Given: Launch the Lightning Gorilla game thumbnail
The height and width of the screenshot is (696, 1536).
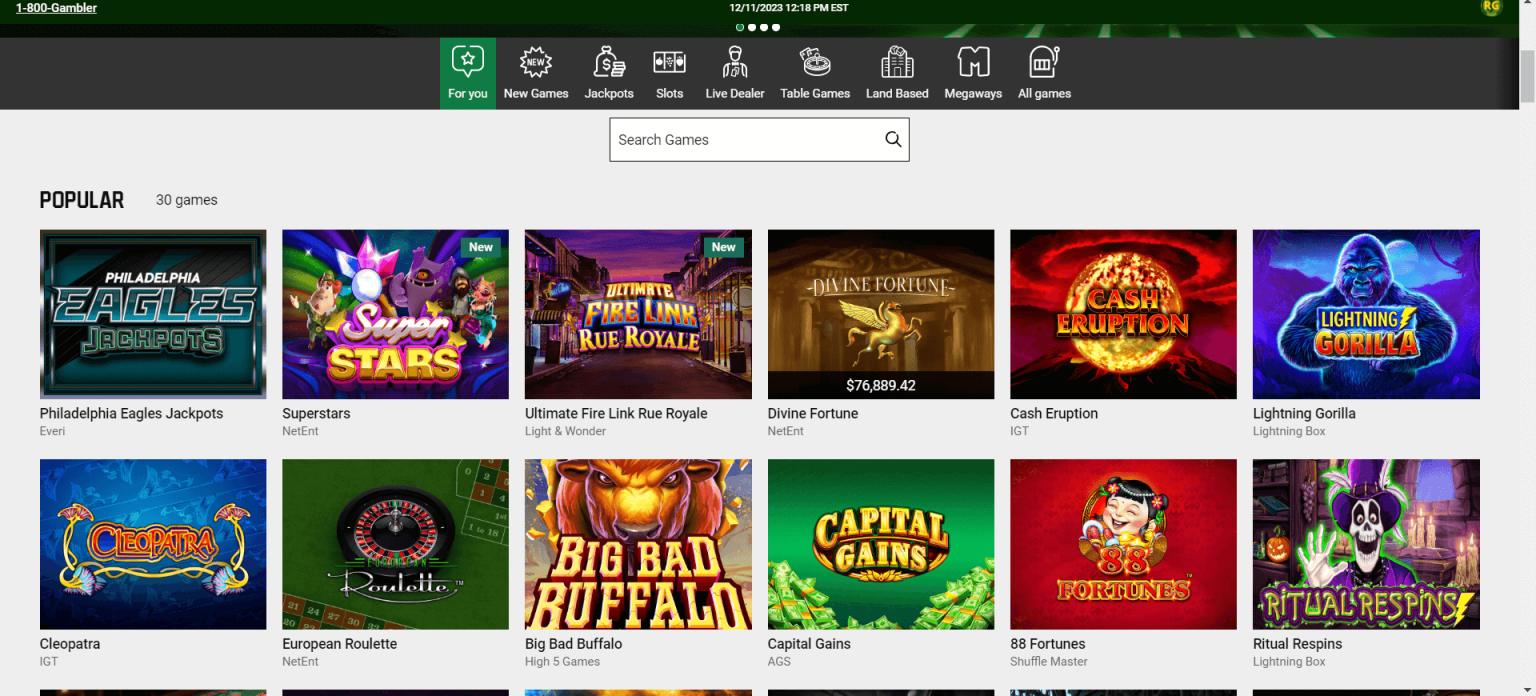Looking at the screenshot, I should click(1366, 314).
